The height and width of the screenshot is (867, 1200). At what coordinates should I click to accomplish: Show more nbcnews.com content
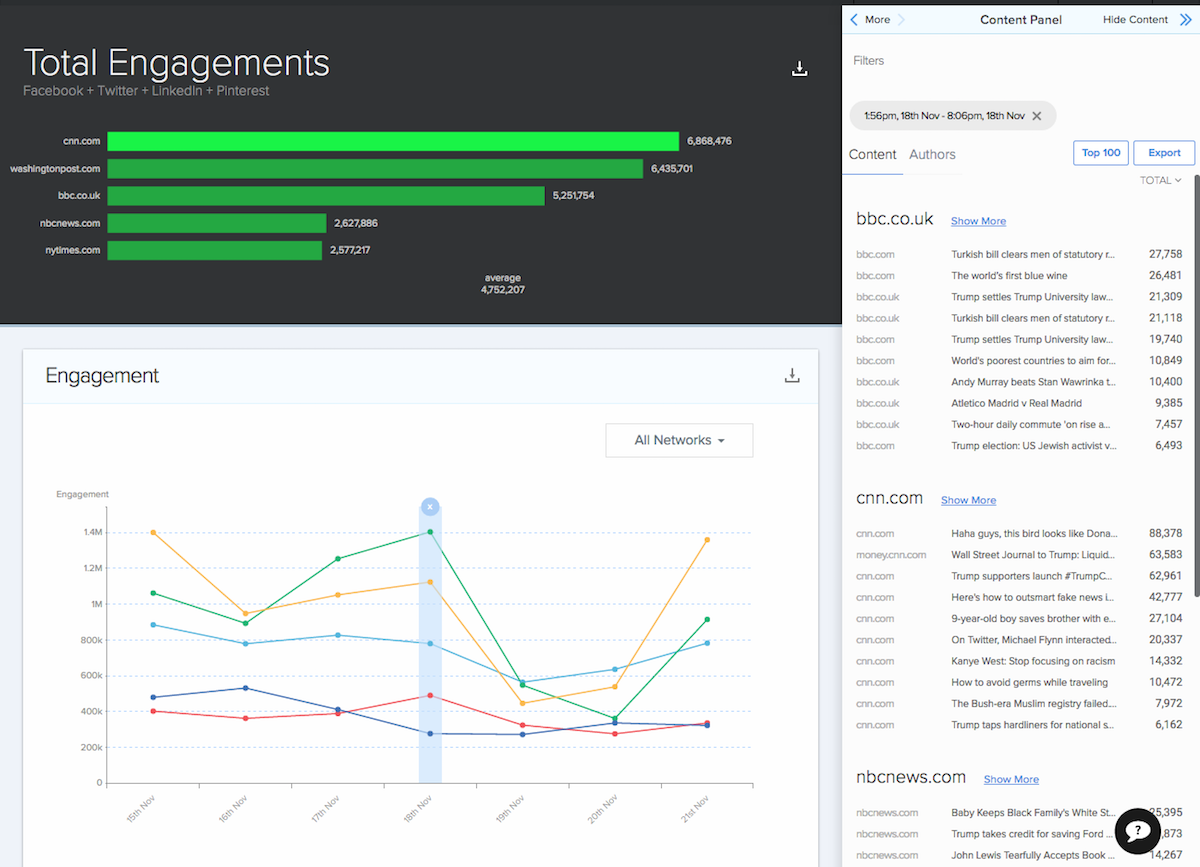coord(1011,779)
